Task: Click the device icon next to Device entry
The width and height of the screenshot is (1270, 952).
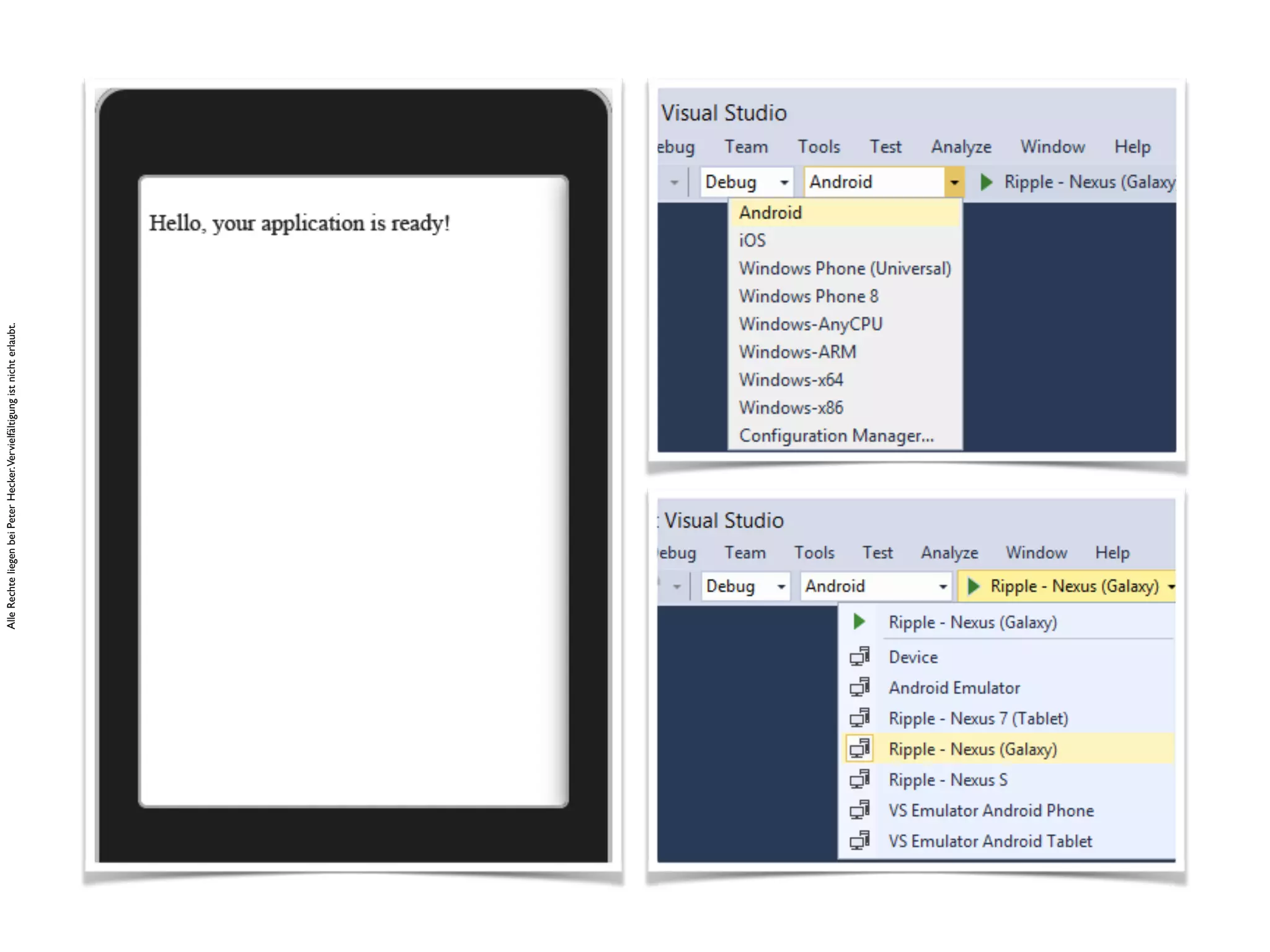Action: click(859, 656)
